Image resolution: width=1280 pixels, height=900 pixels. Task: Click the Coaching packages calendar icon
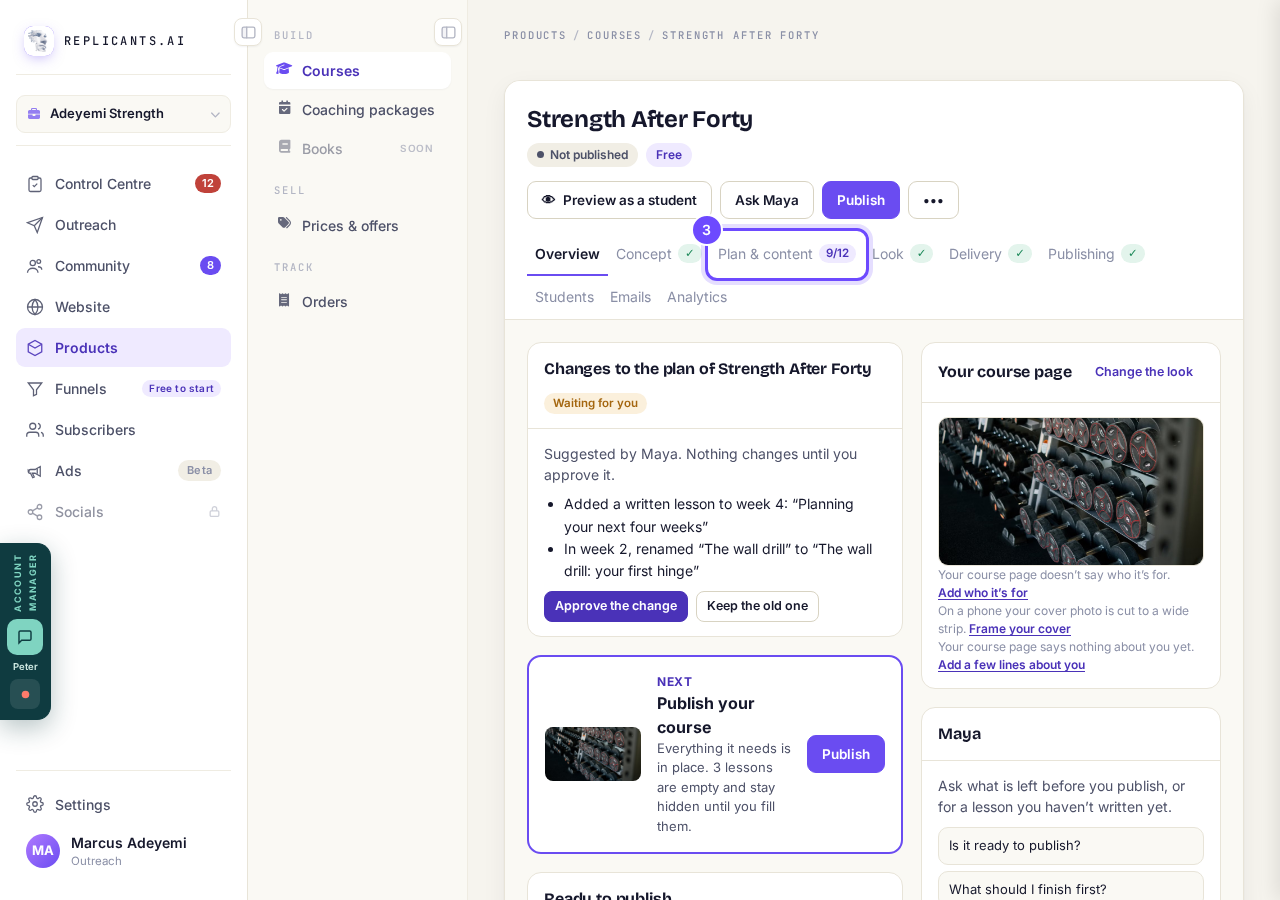pos(284,108)
